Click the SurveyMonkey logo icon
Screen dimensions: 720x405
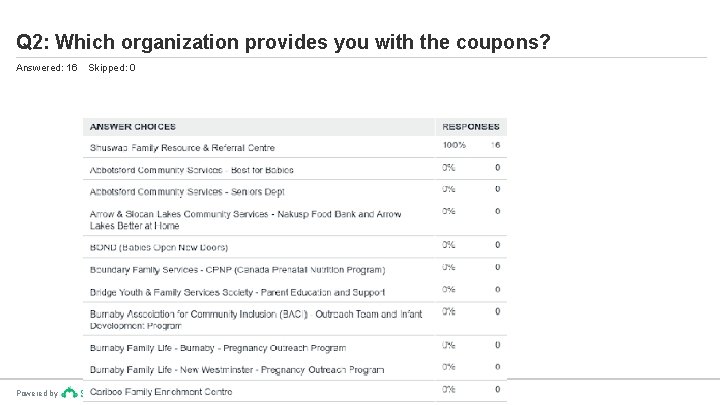(x=69, y=393)
